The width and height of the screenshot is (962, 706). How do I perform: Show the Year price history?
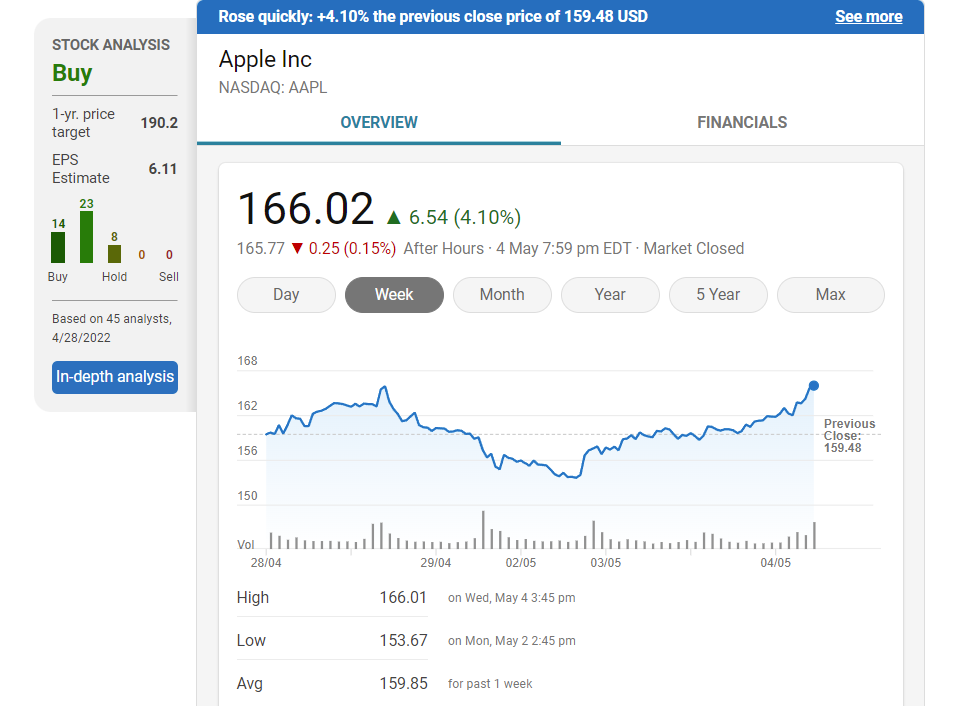point(610,295)
